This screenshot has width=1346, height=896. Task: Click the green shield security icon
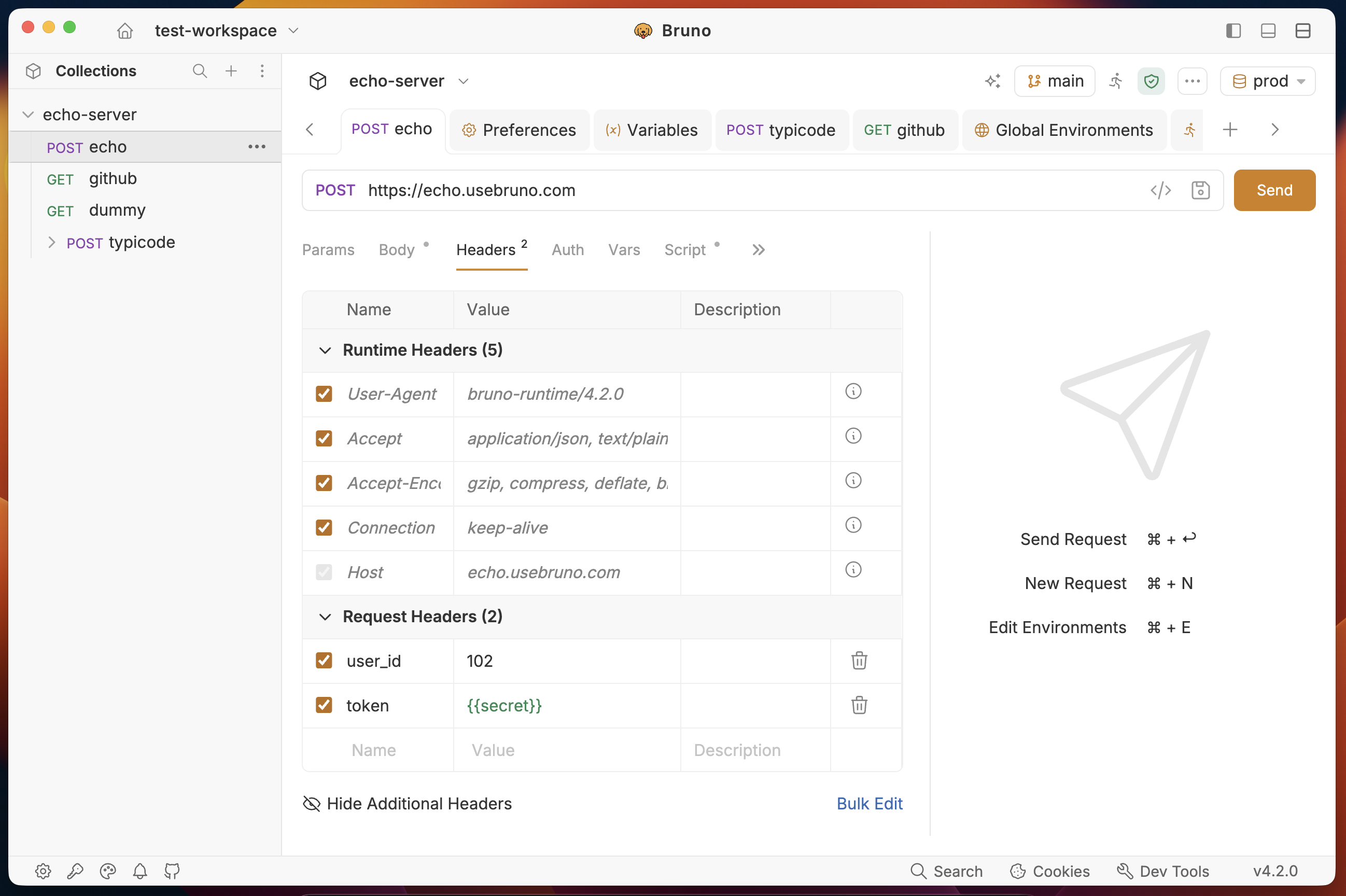point(1151,81)
